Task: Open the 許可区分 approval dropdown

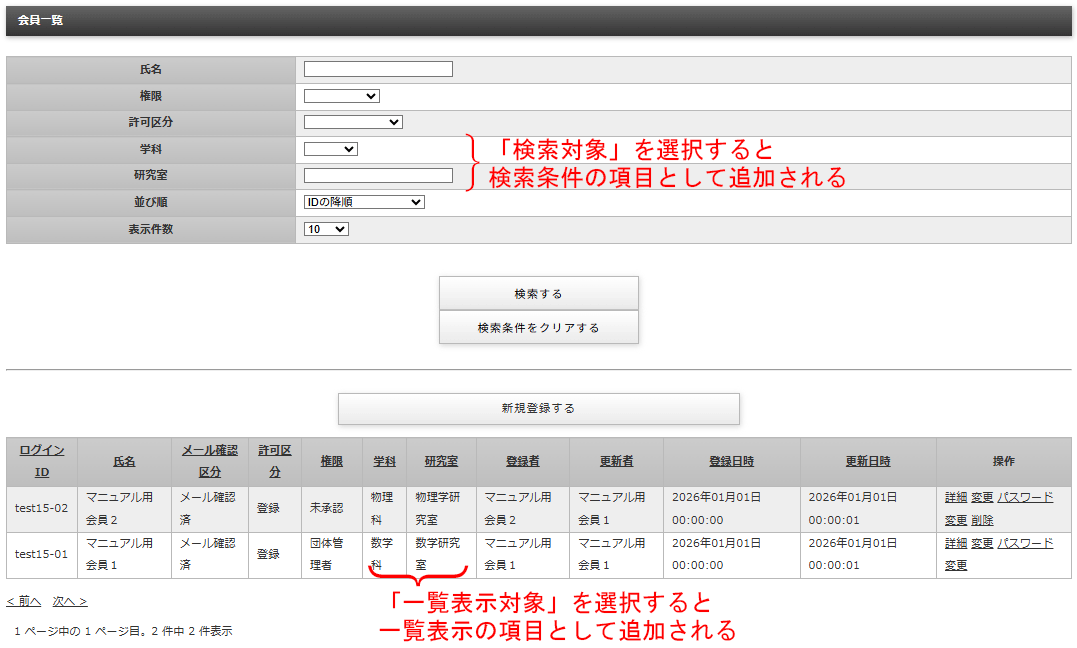Action: (354, 121)
